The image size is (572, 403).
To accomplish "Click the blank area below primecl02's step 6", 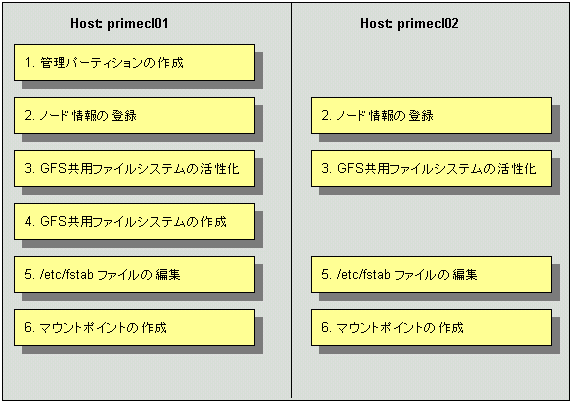I will 430,376.
